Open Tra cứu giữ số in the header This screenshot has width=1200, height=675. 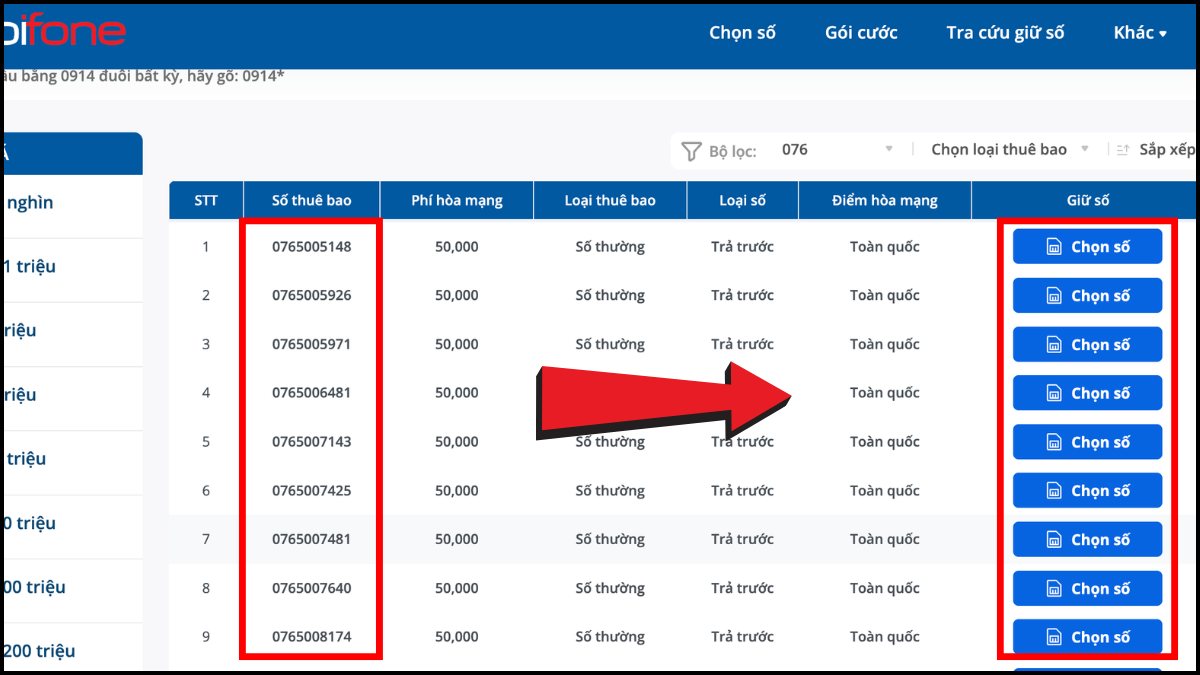point(1005,33)
